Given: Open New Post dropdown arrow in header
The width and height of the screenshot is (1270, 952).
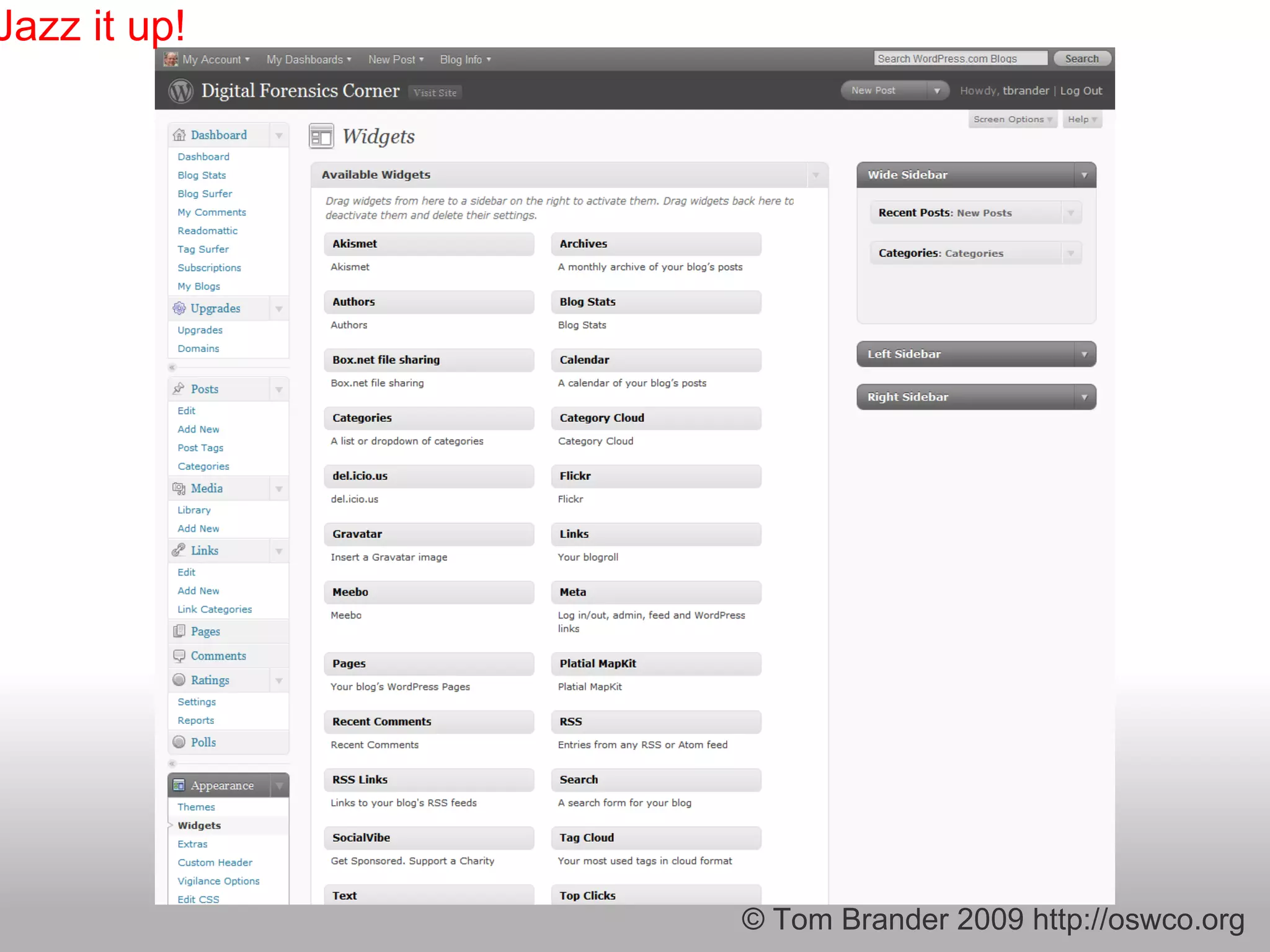Looking at the screenshot, I should (x=937, y=91).
